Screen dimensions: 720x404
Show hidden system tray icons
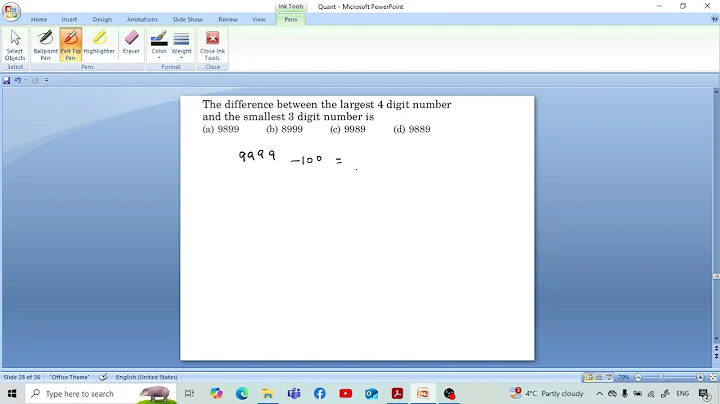(x=599, y=393)
